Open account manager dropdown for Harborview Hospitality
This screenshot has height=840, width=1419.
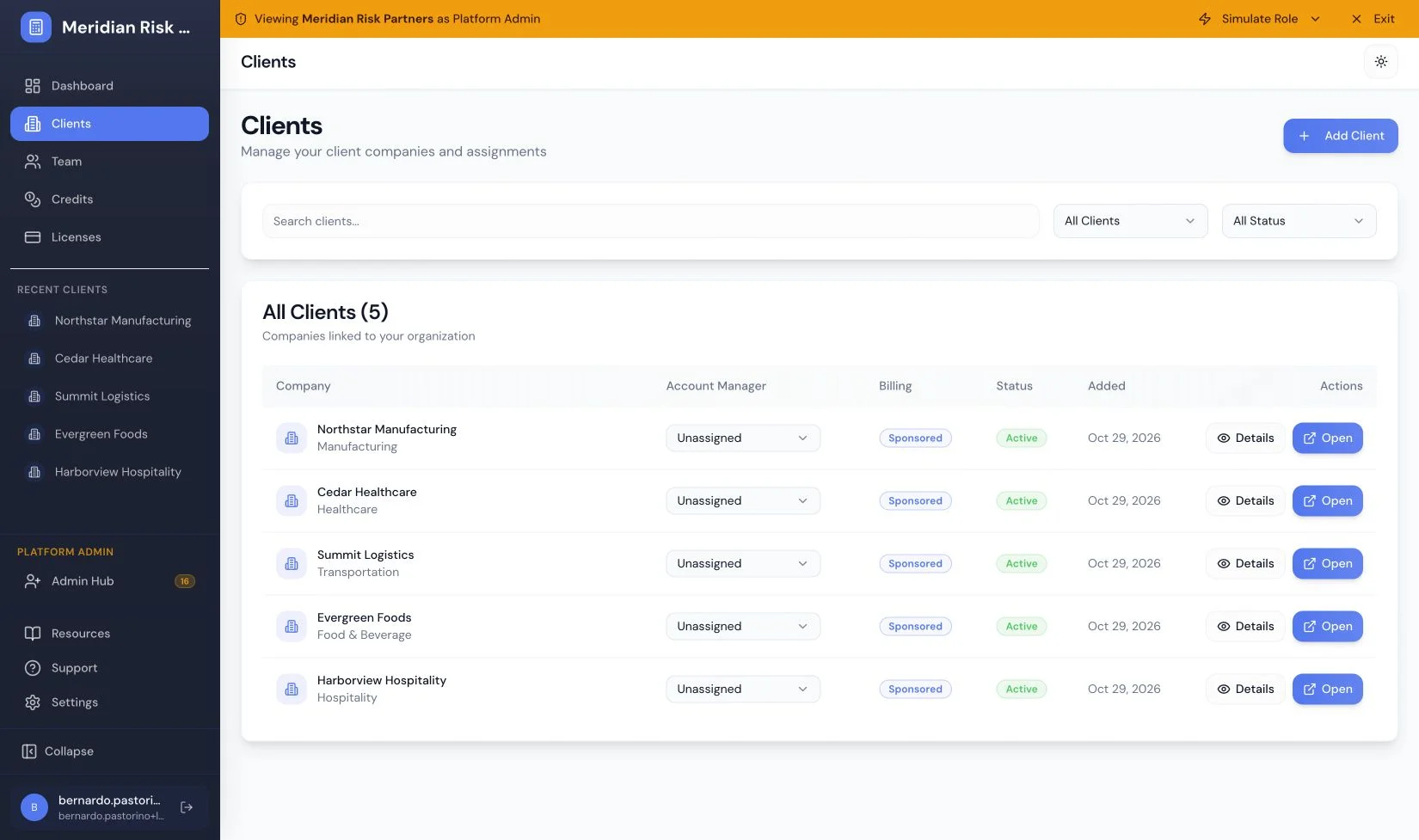tap(743, 689)
